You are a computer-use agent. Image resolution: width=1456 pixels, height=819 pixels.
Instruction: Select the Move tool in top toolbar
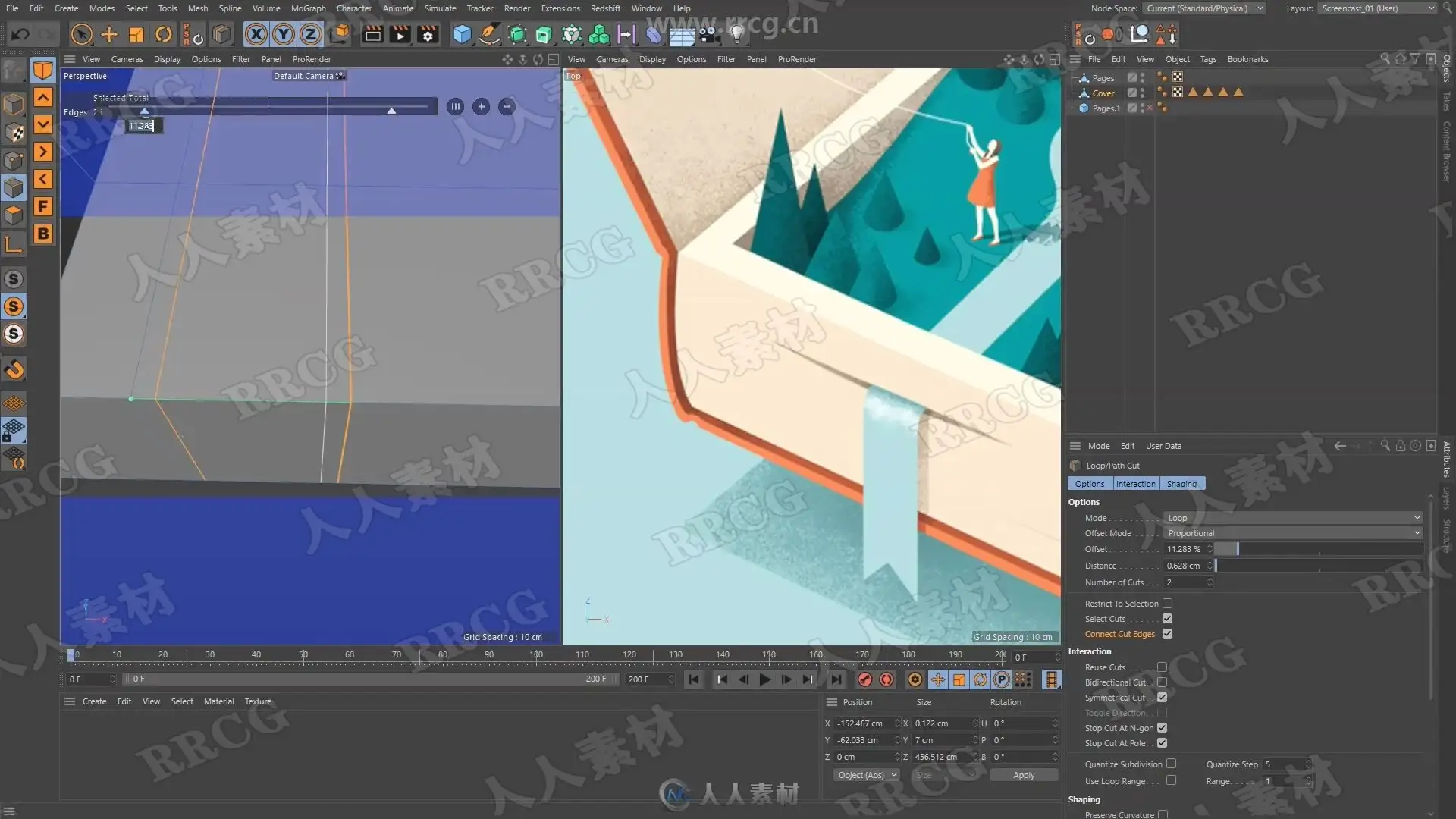(x=109, y=34)
